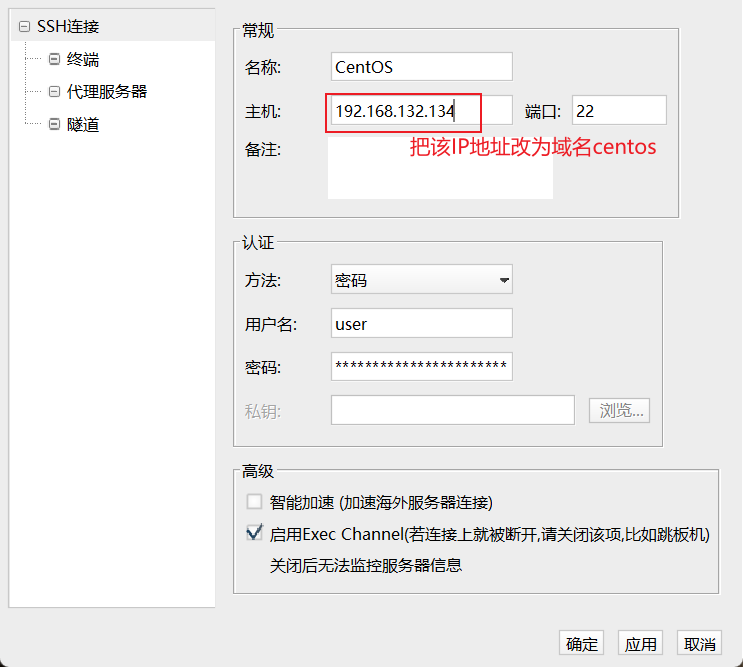Screen dimensions: 743x667
Task: Select 代理服务器 in the settings tree
Action: tap(107, 91)
